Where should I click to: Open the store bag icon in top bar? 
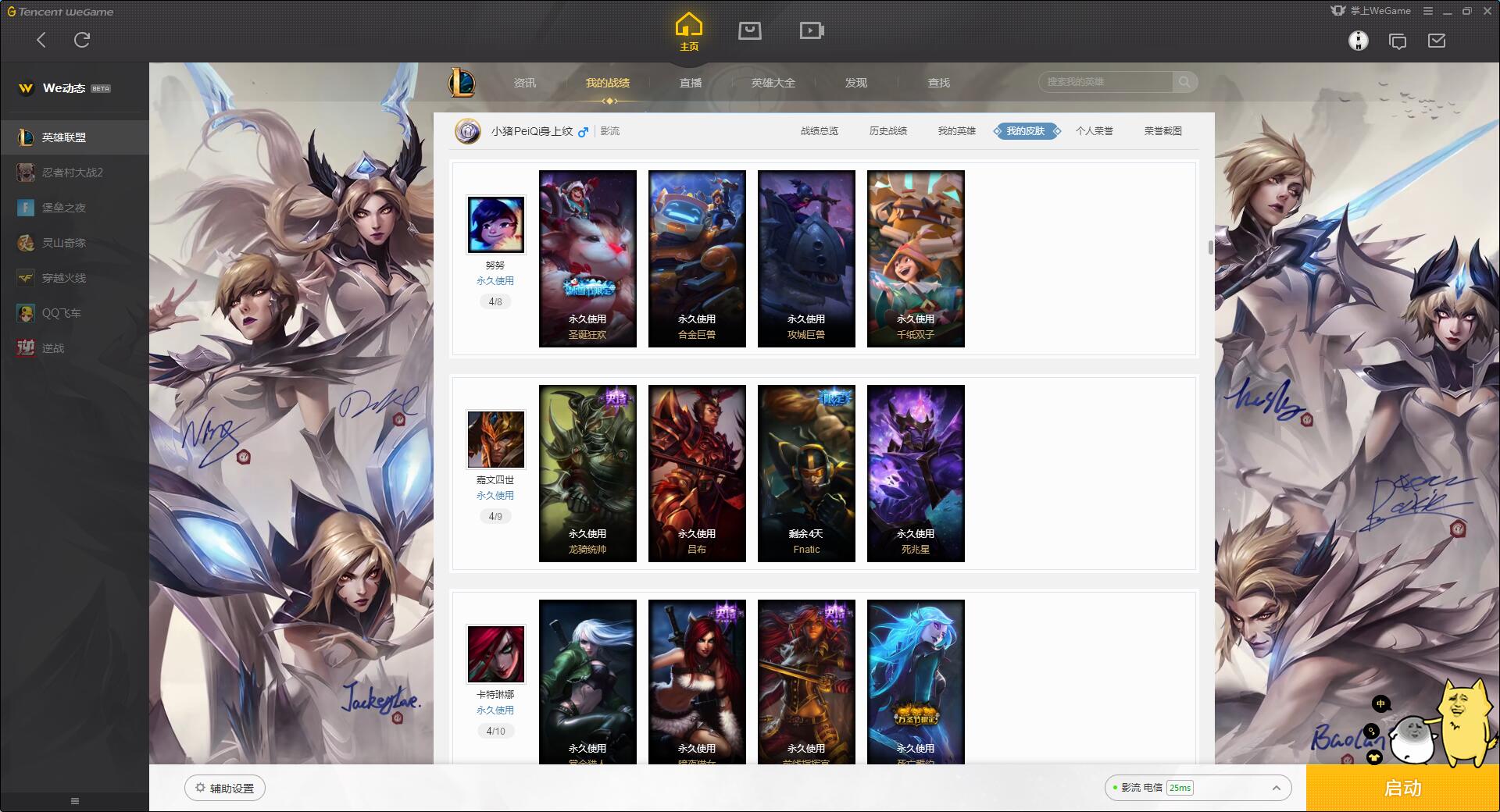750,30
